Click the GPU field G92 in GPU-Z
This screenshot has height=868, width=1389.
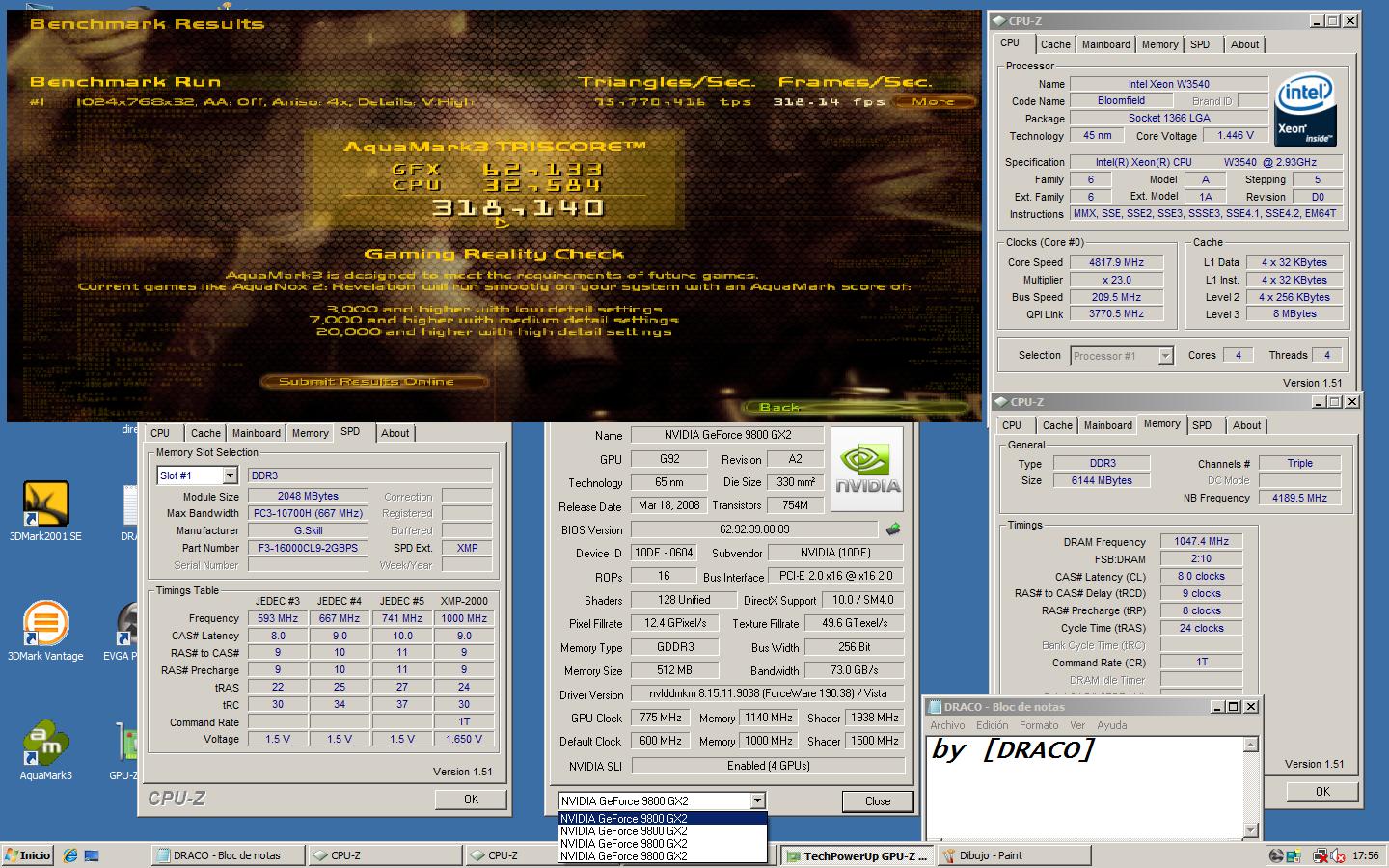[x=668, y=460]
